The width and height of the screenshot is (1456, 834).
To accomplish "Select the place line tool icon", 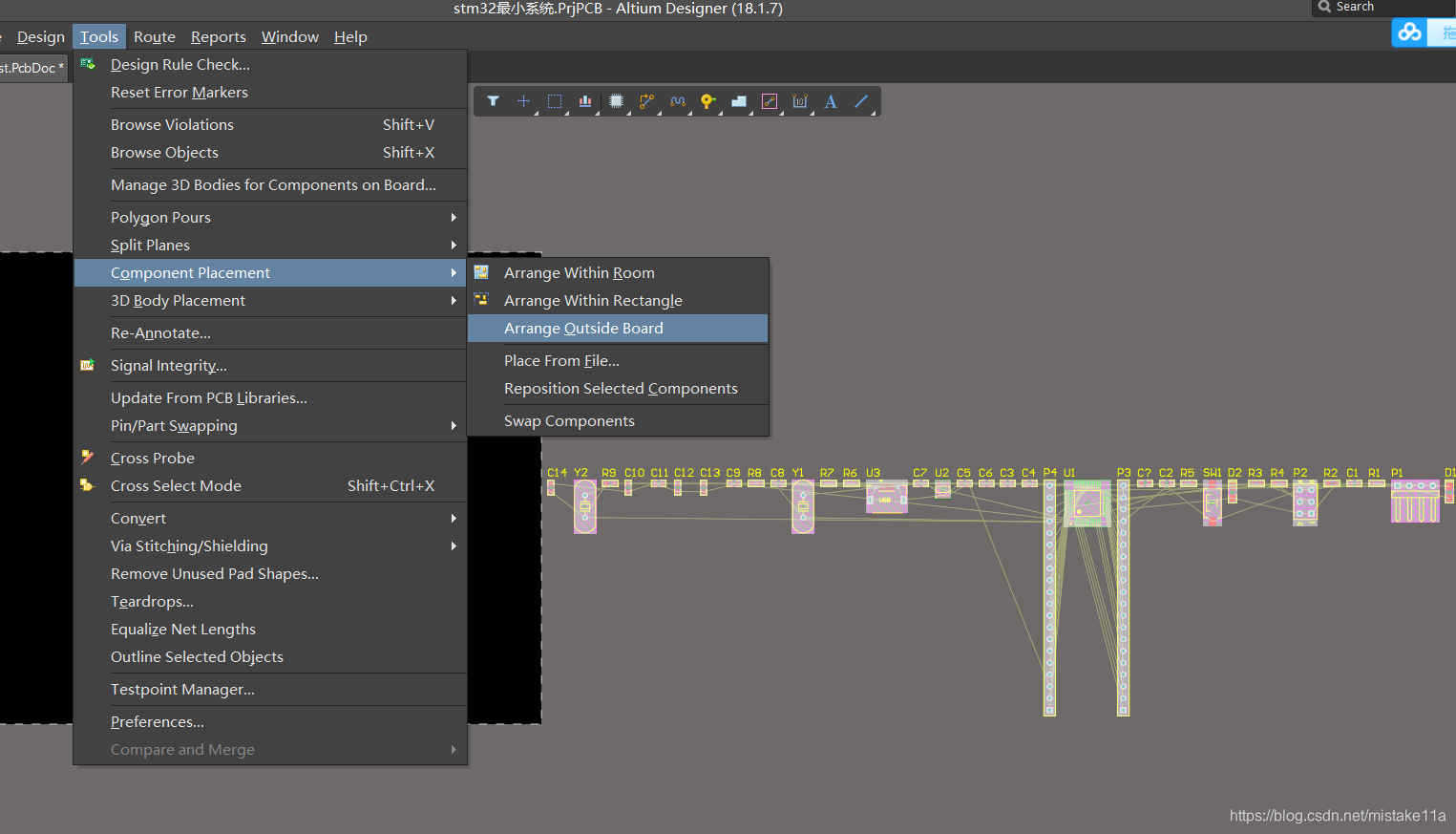I will 861,101.
